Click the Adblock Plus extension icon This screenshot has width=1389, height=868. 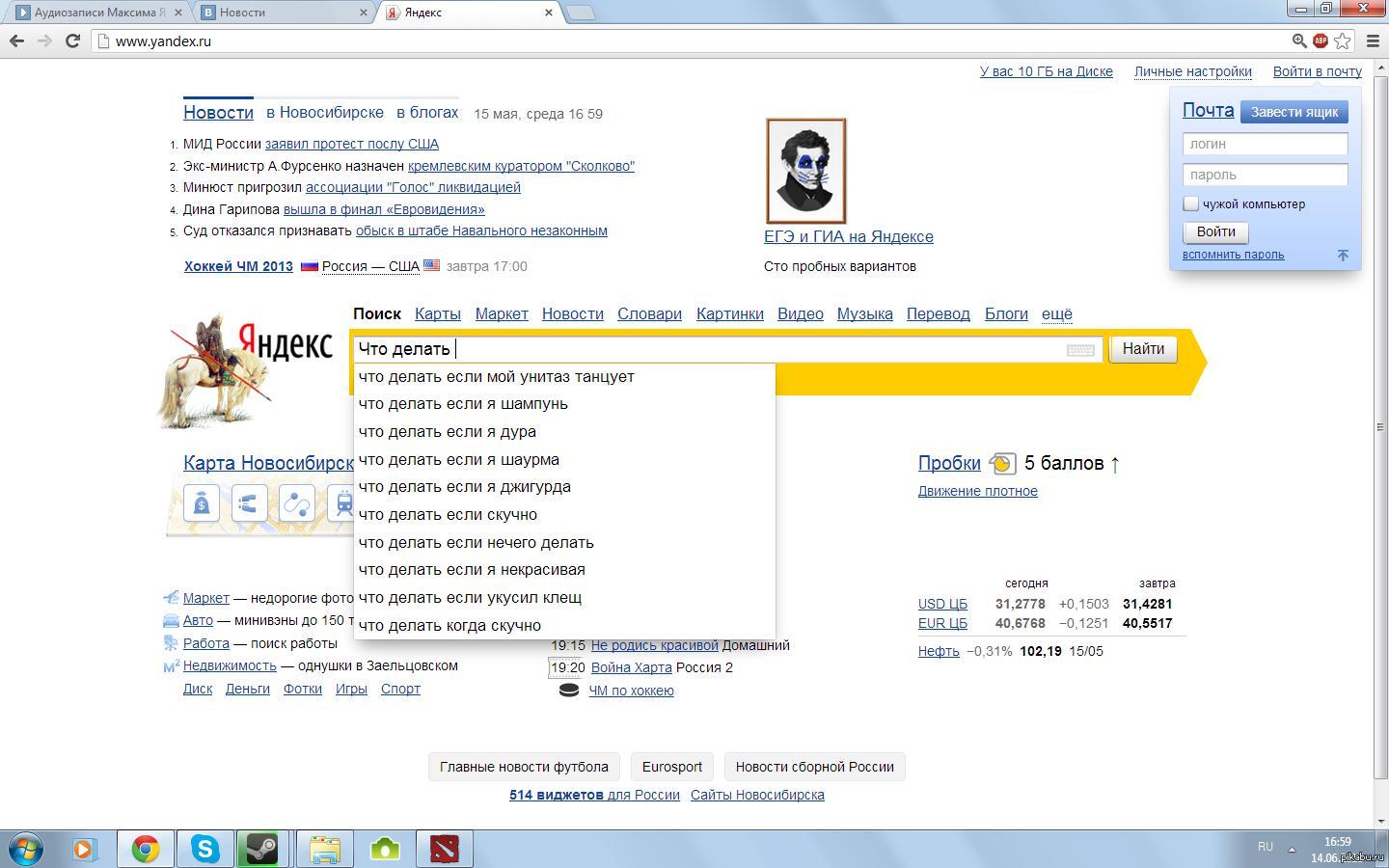[1321, 41]
